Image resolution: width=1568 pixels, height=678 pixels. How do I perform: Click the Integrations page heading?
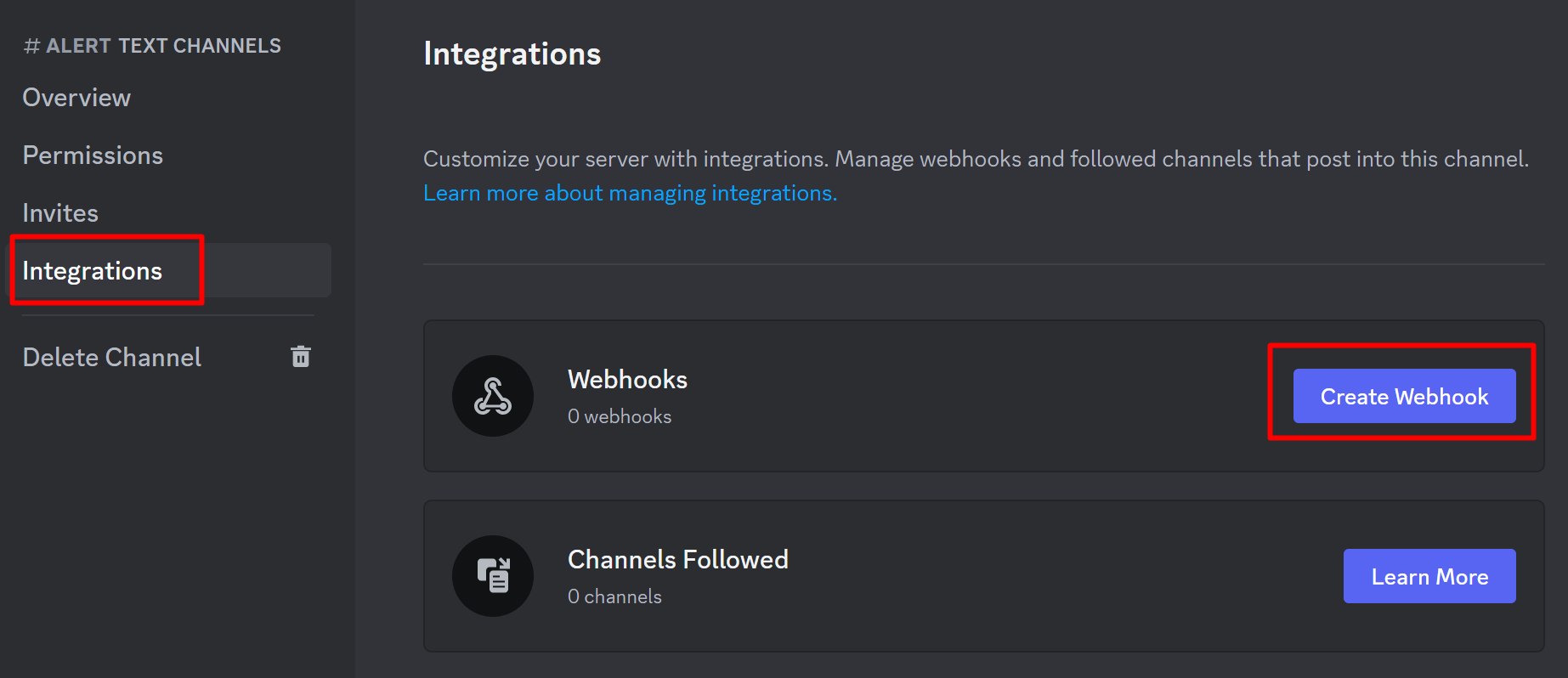(x=512, y=54)
